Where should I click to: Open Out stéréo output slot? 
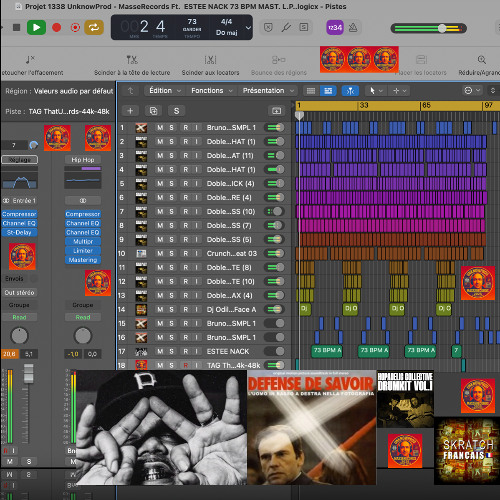(x=19, y=292)
